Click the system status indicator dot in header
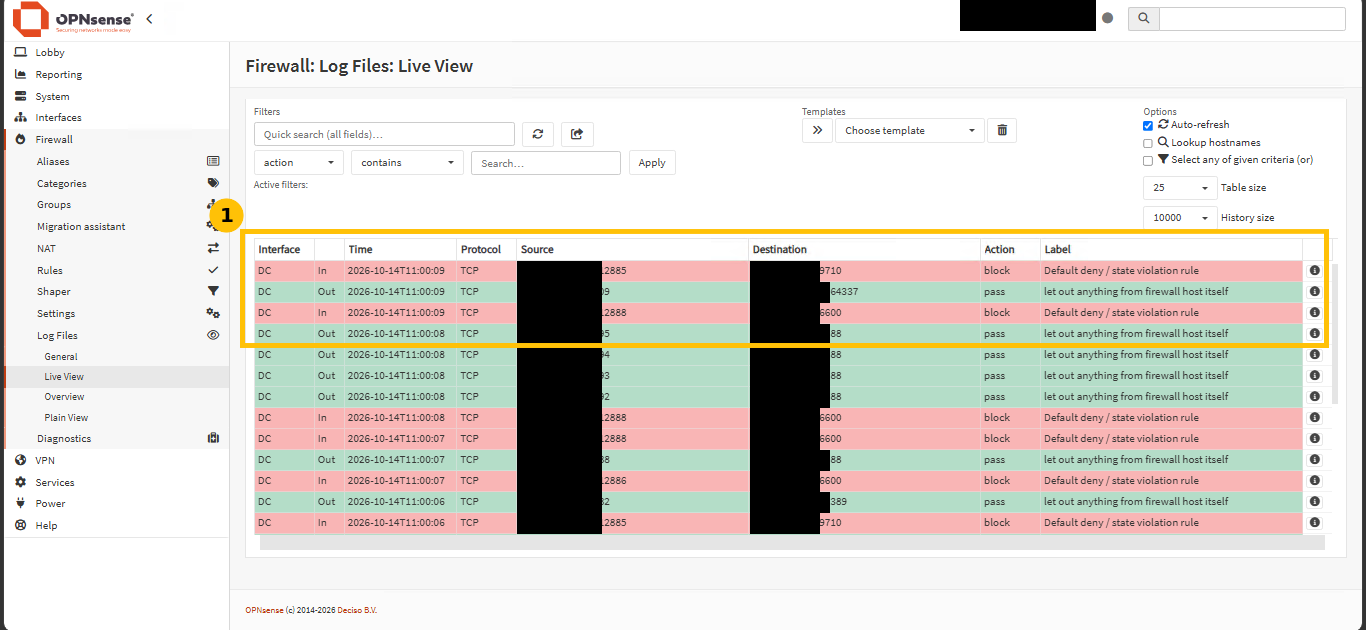Image resolution: width=1366 pixels, height=630 pixels. 1107,18
